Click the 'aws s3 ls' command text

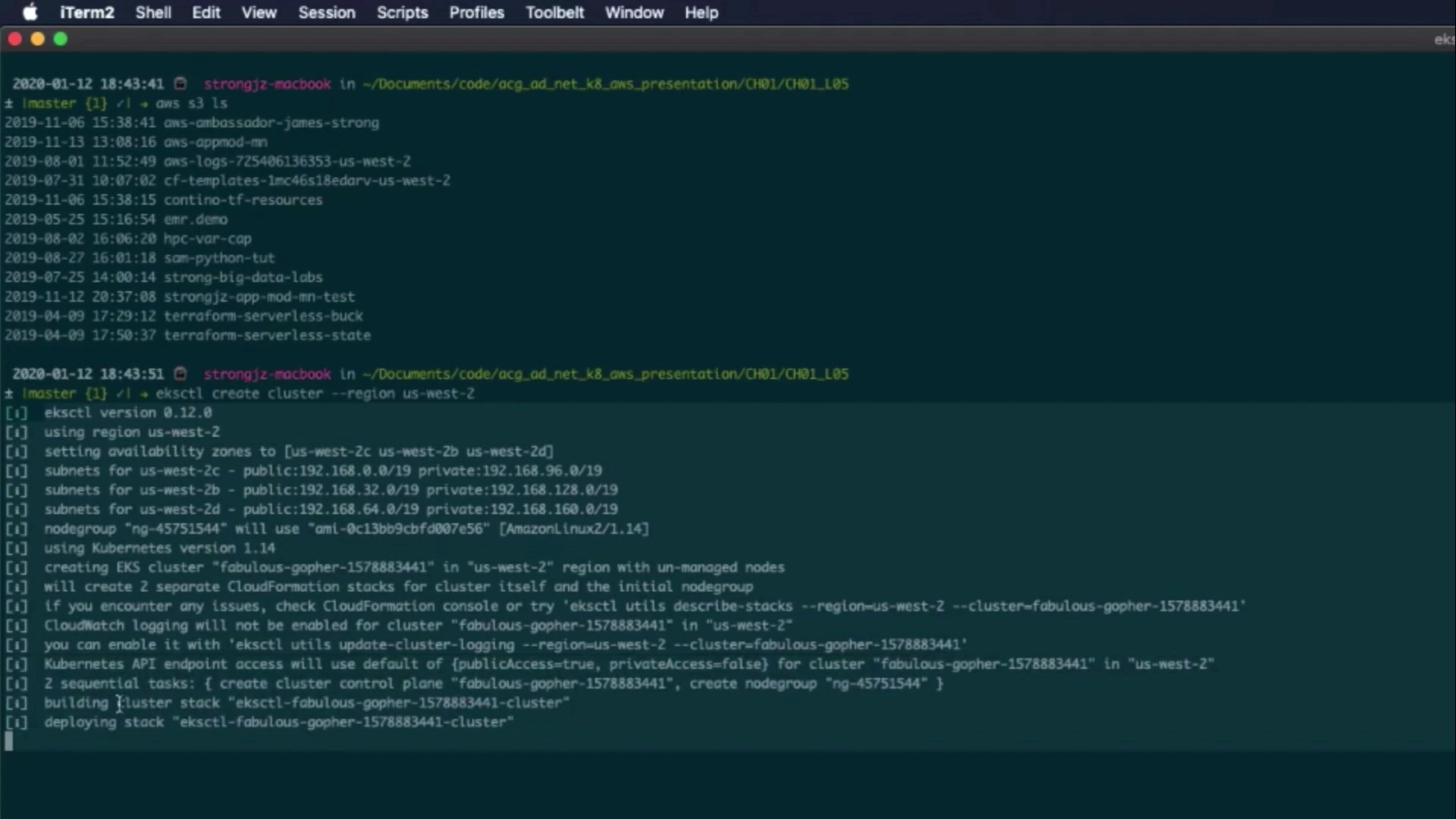[191, 103]
